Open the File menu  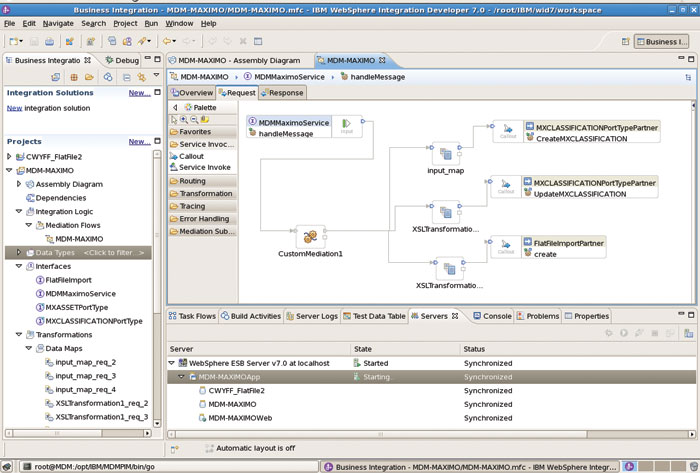[x=9, y=23]
